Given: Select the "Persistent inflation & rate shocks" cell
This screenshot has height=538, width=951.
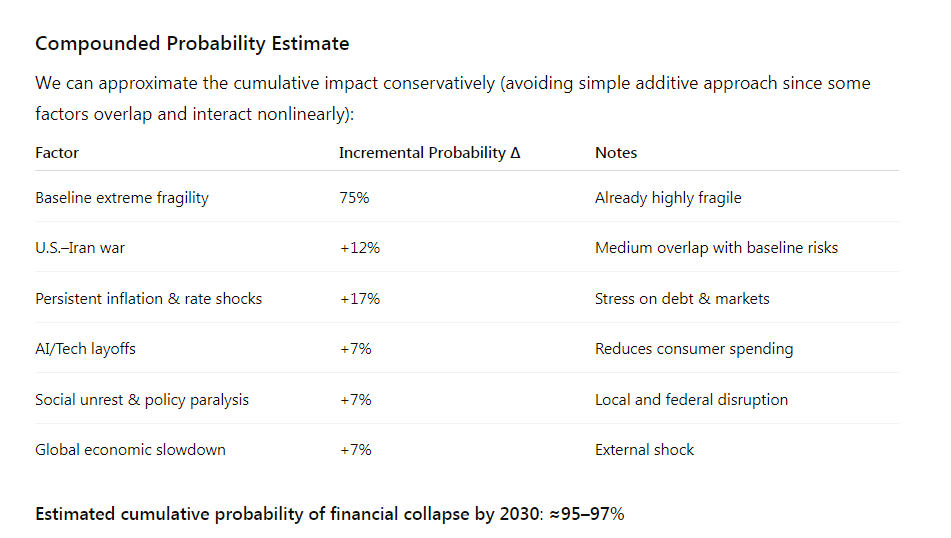Looking at the screenshot, I should coord(148,299).
